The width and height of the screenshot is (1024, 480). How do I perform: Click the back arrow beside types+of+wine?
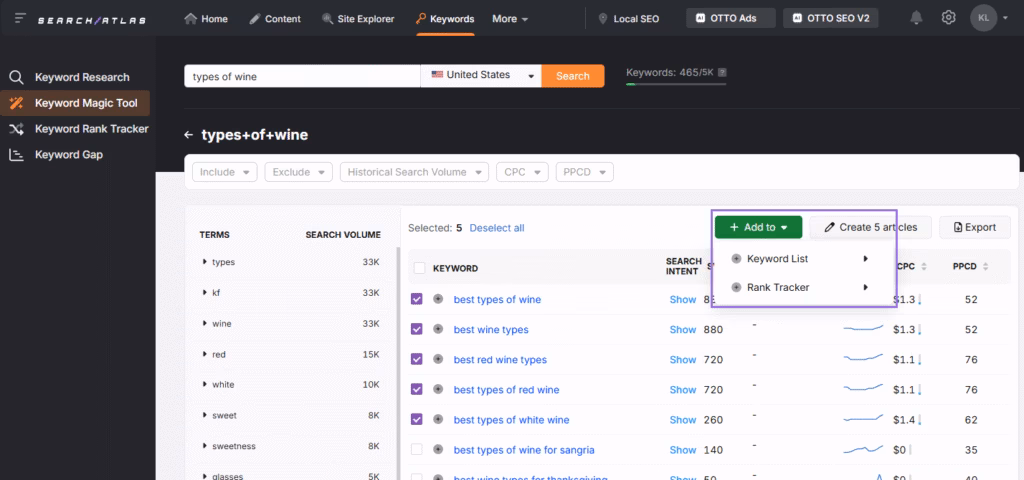[188, 135]
